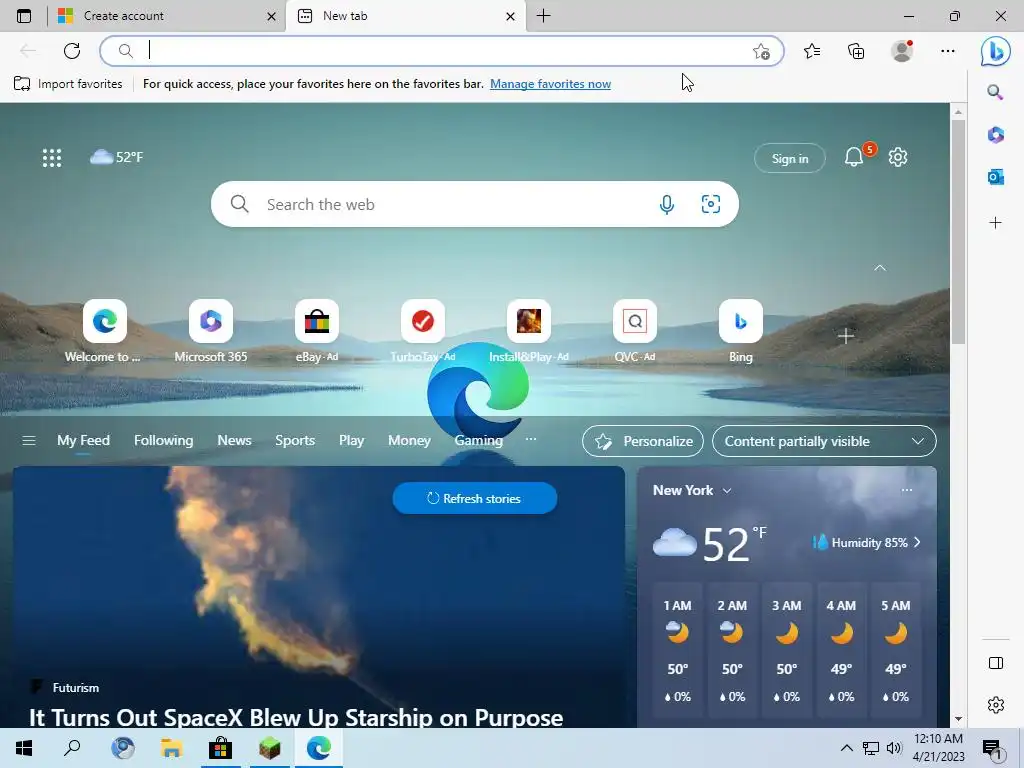The width and height of the screenshot is (1024, 768).
Task: Click the 52°F weather summary
Action: [x=116, y=157]
